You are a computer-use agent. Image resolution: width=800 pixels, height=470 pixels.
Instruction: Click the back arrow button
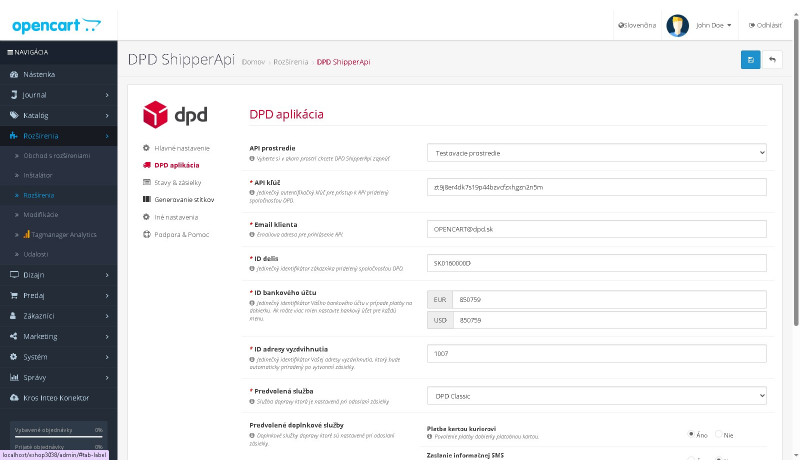click(772, 60)
